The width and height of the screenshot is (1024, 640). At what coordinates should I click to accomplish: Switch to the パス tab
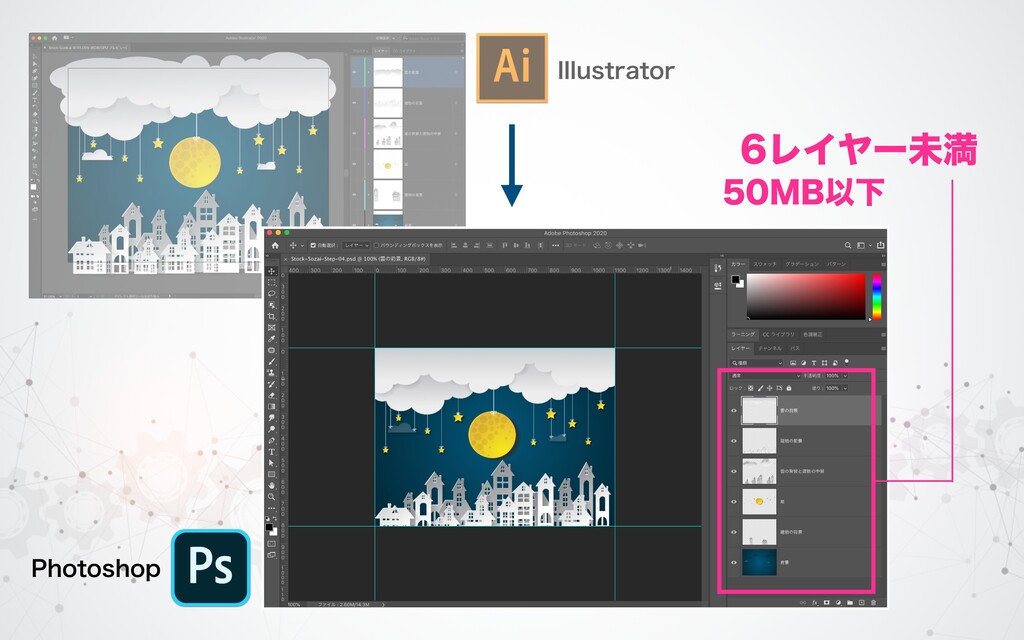[x=795, y=349]
